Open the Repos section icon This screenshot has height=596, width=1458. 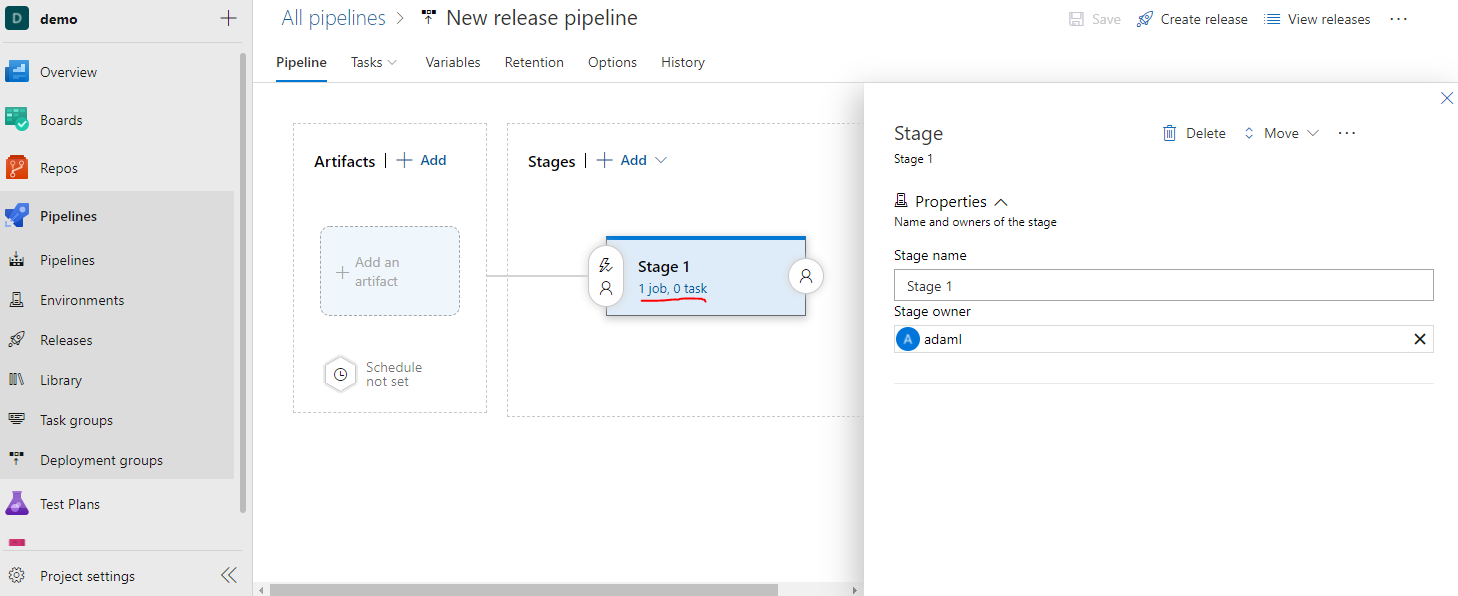[x=17, y=168]
